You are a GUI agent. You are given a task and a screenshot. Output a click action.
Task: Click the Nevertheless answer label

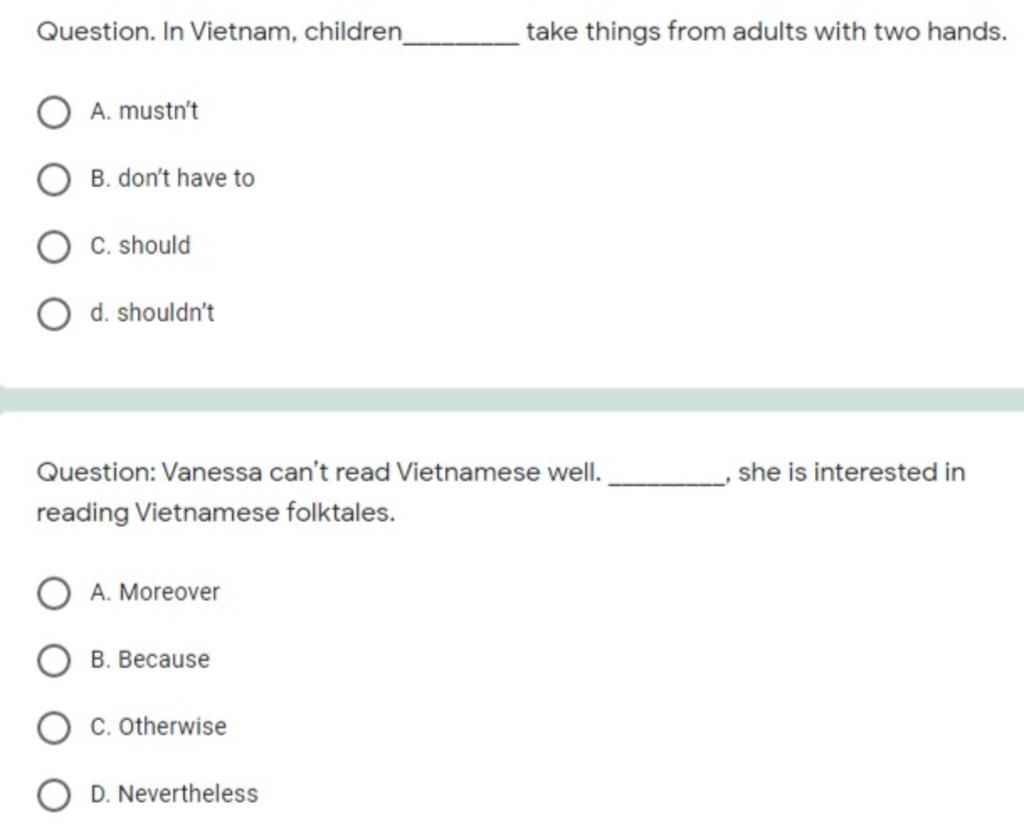pyautogui.click(x=188, y=794)
